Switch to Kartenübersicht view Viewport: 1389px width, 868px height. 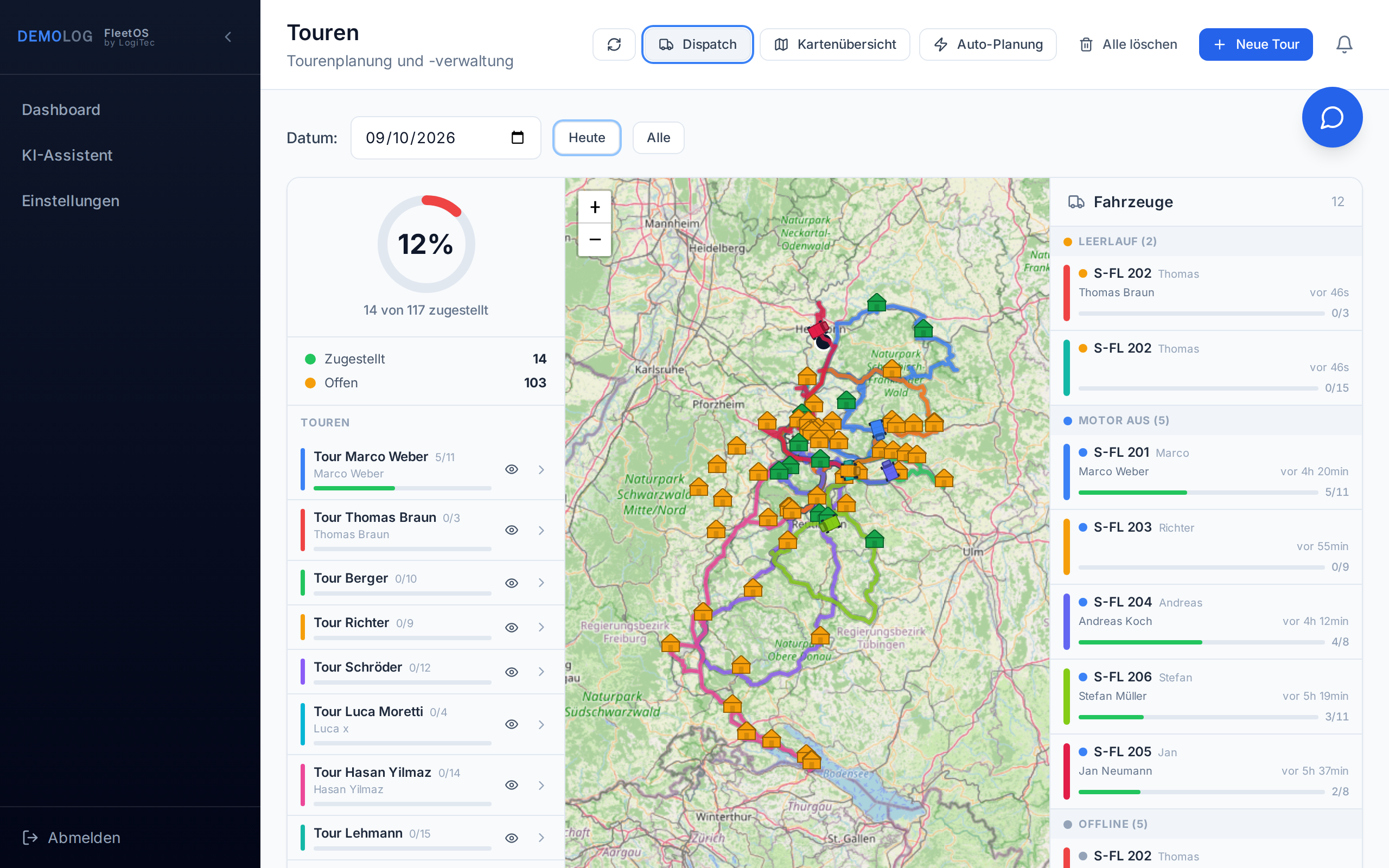click(x=834, y=44)
